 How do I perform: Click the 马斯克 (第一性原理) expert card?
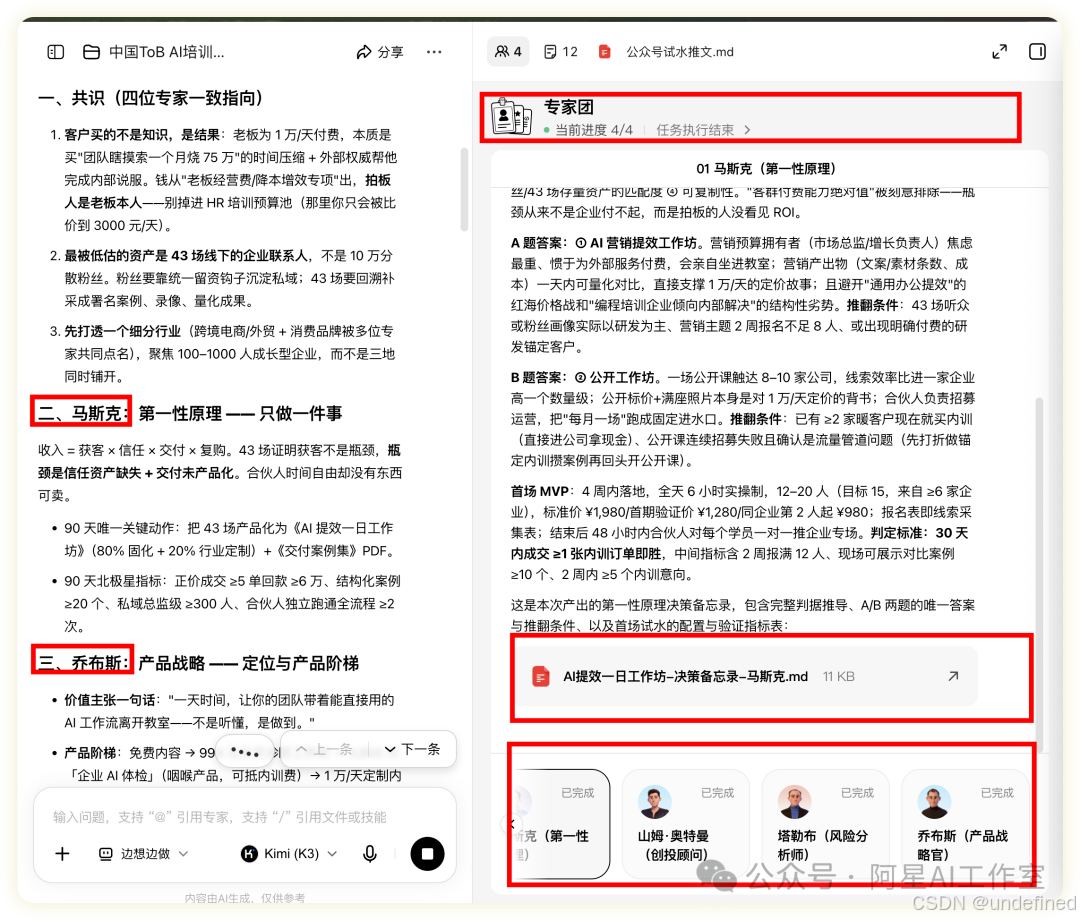tap(559, 824)
